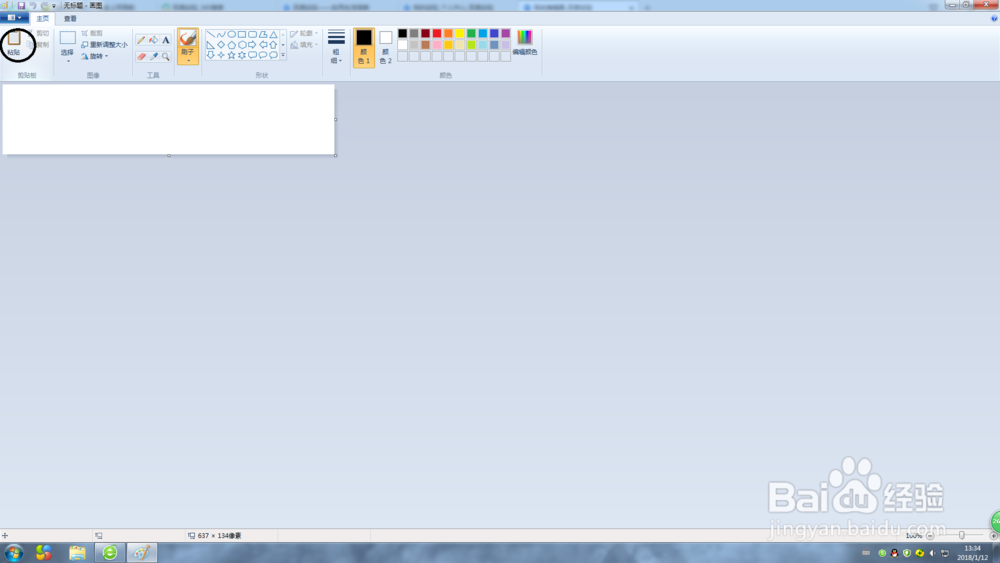The image size is (1000, 563).
Task: Open the Windows Start button
Action: tap(14, 552)
